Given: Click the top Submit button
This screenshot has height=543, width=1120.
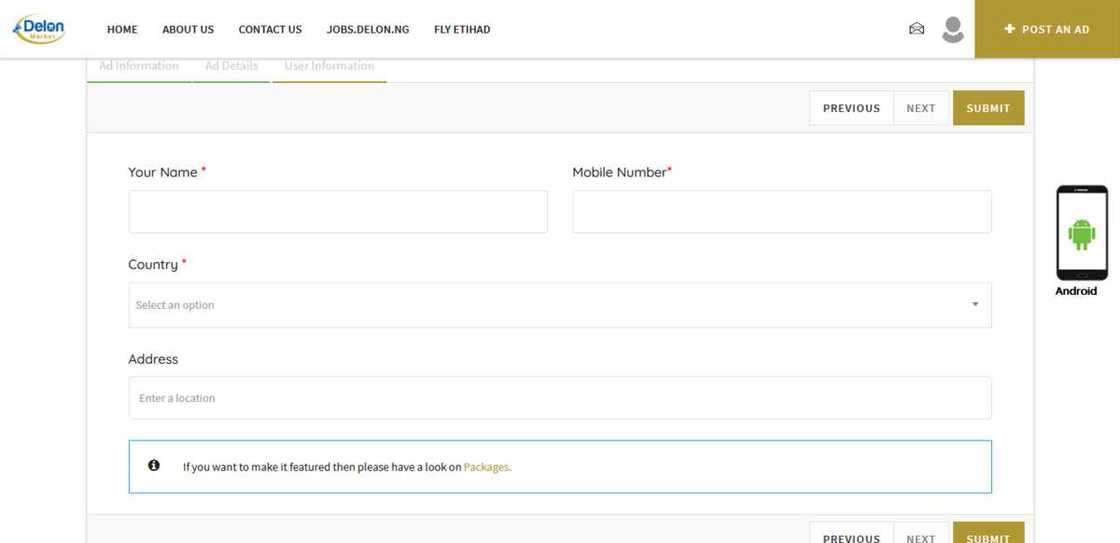Looking at the screenshot, I should pyautogui.click(x=987, y=108).
